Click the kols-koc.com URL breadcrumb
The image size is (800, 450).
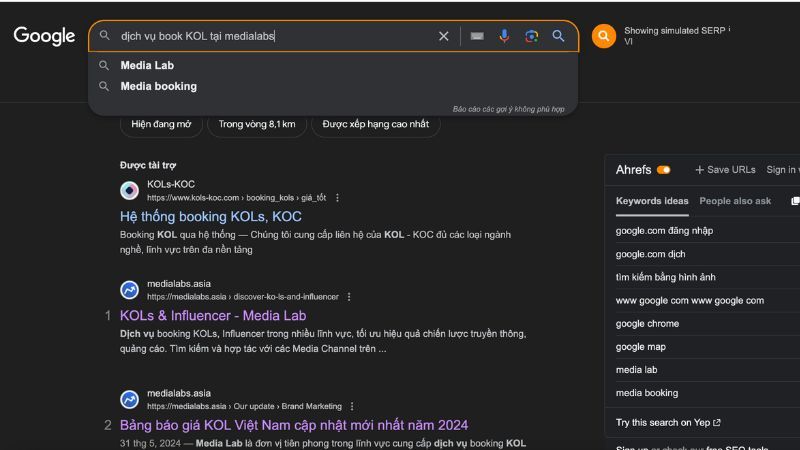tap(236, 197)
